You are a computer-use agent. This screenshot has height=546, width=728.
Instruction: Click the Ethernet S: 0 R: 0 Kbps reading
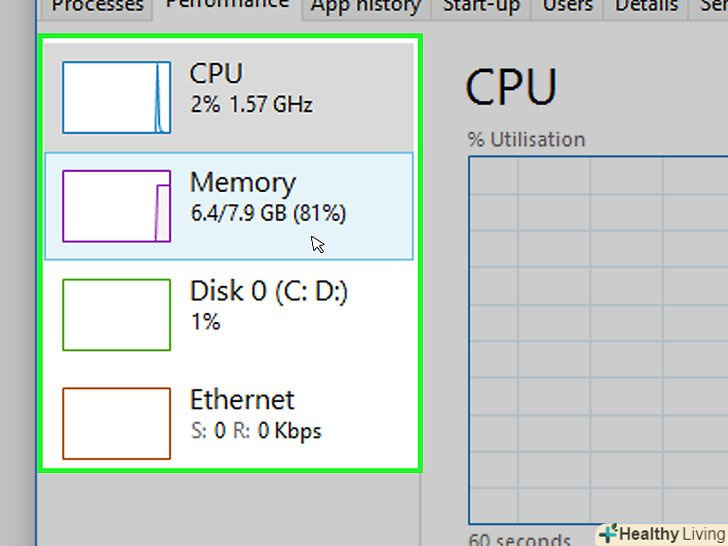coord(255,432)
